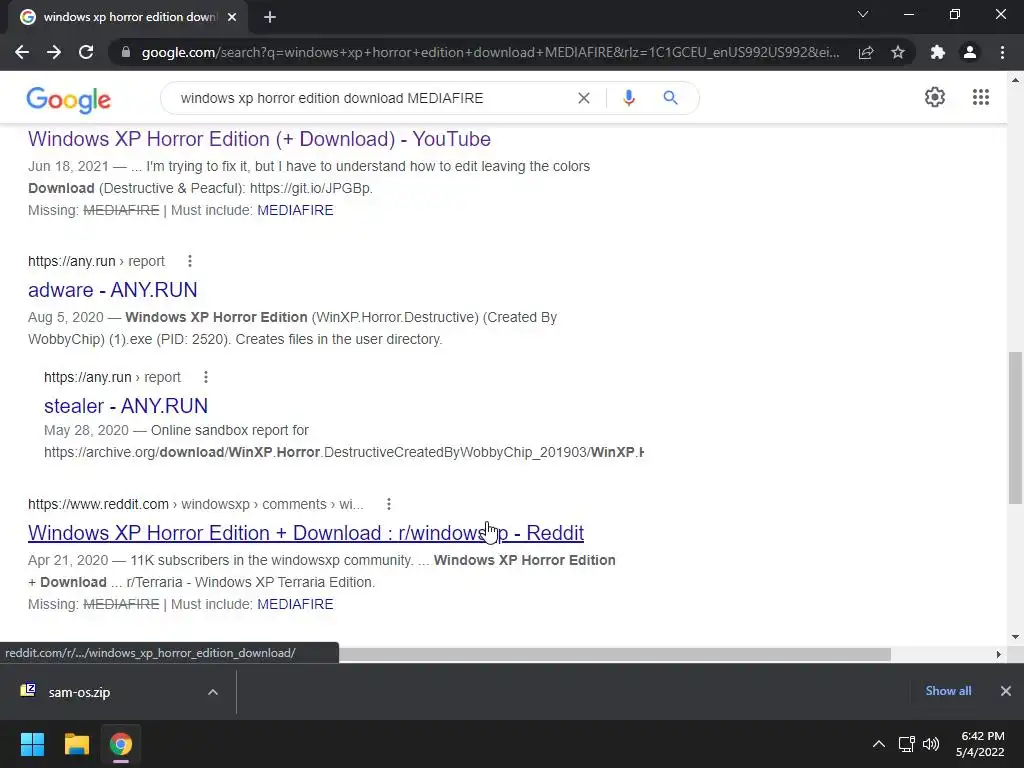Go back to the previous page
1024x768 pixels.
22,52
